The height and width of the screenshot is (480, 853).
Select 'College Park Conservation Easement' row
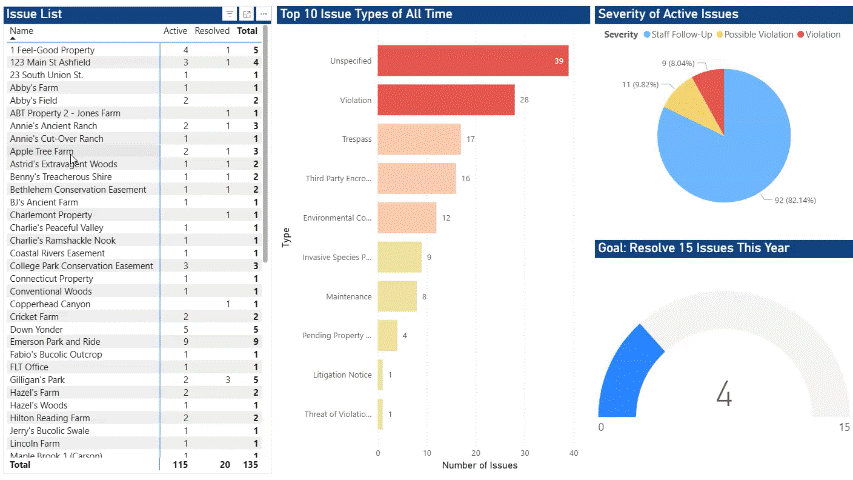[134, 266]
